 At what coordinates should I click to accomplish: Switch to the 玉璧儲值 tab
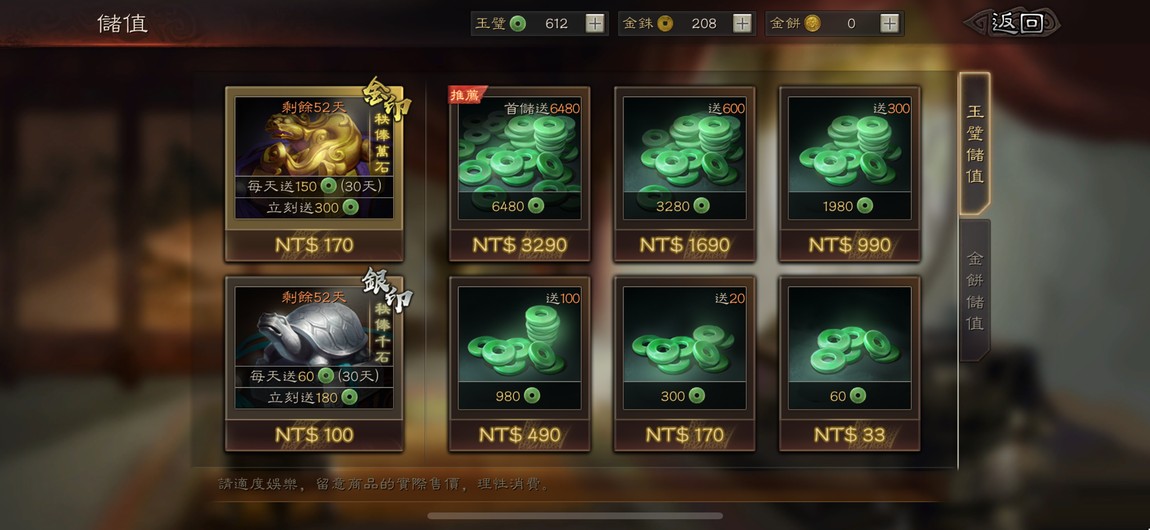click(975, 144)
